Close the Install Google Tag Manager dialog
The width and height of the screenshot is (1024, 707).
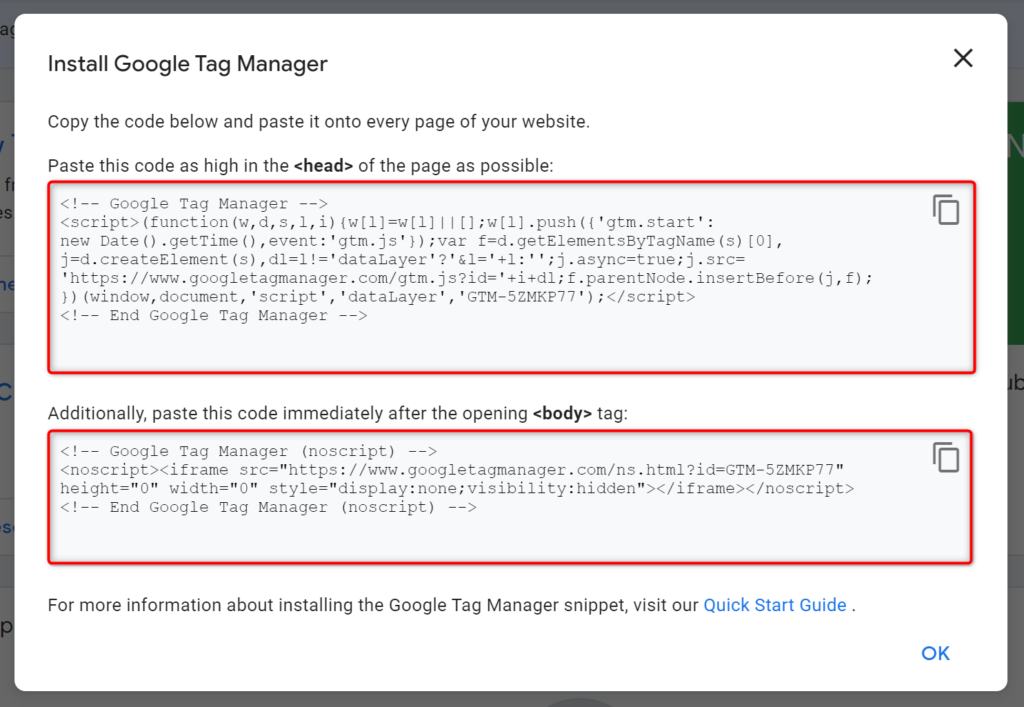pos(963,58)
